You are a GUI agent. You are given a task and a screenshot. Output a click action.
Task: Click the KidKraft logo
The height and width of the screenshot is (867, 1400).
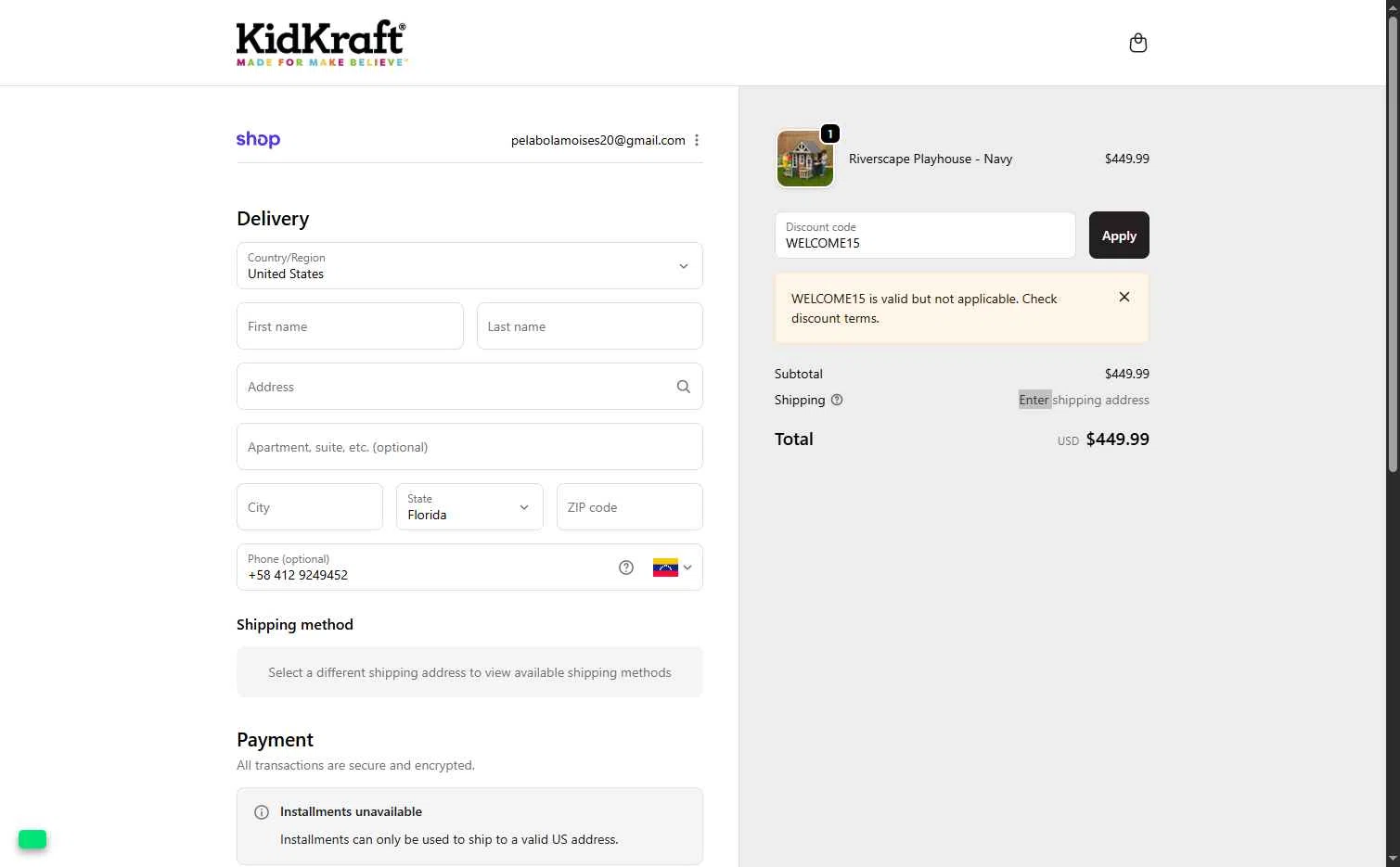click(321, 43)
